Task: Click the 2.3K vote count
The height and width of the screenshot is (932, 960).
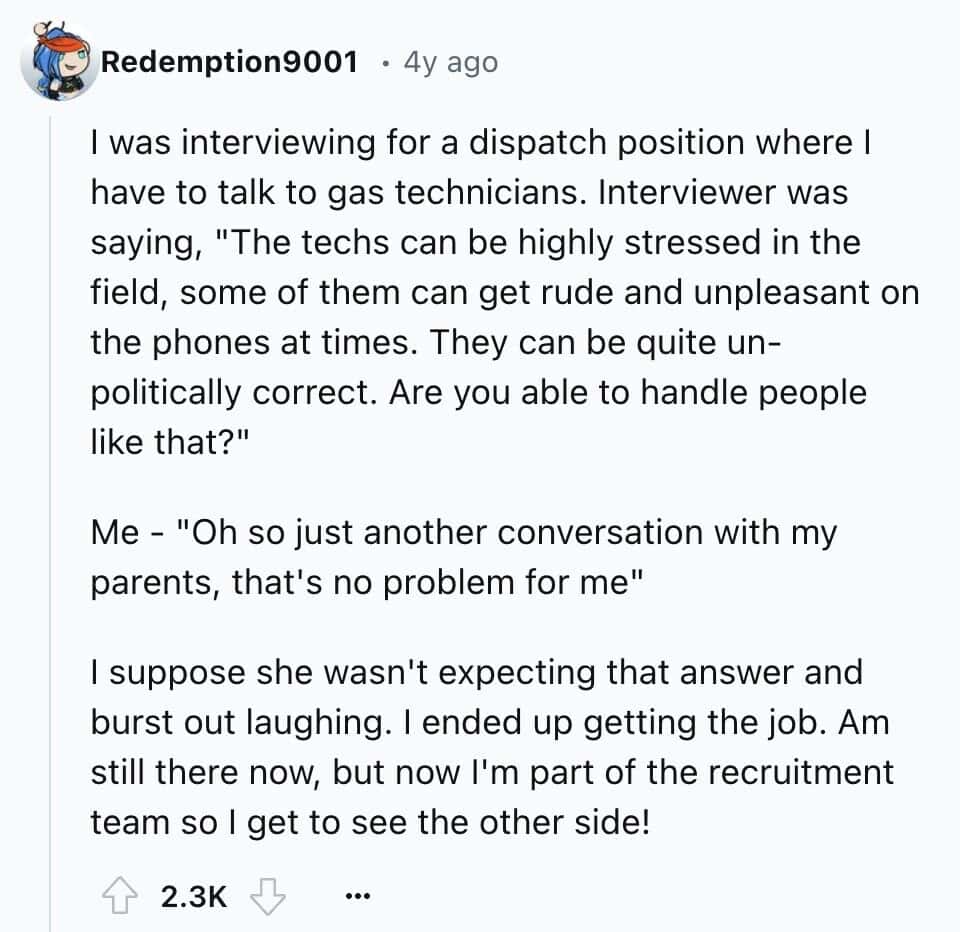Action: tap(193, 896)
